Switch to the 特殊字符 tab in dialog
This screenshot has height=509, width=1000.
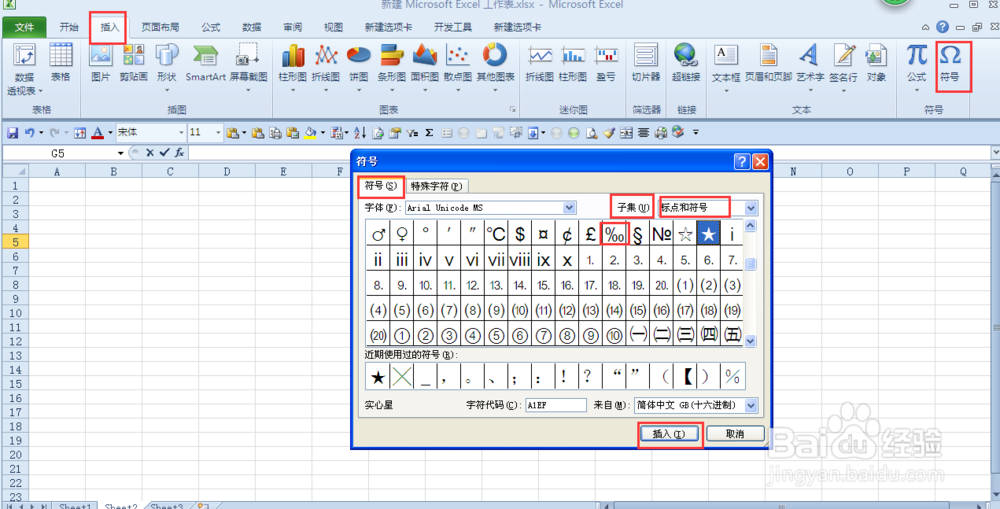(437, 186)
